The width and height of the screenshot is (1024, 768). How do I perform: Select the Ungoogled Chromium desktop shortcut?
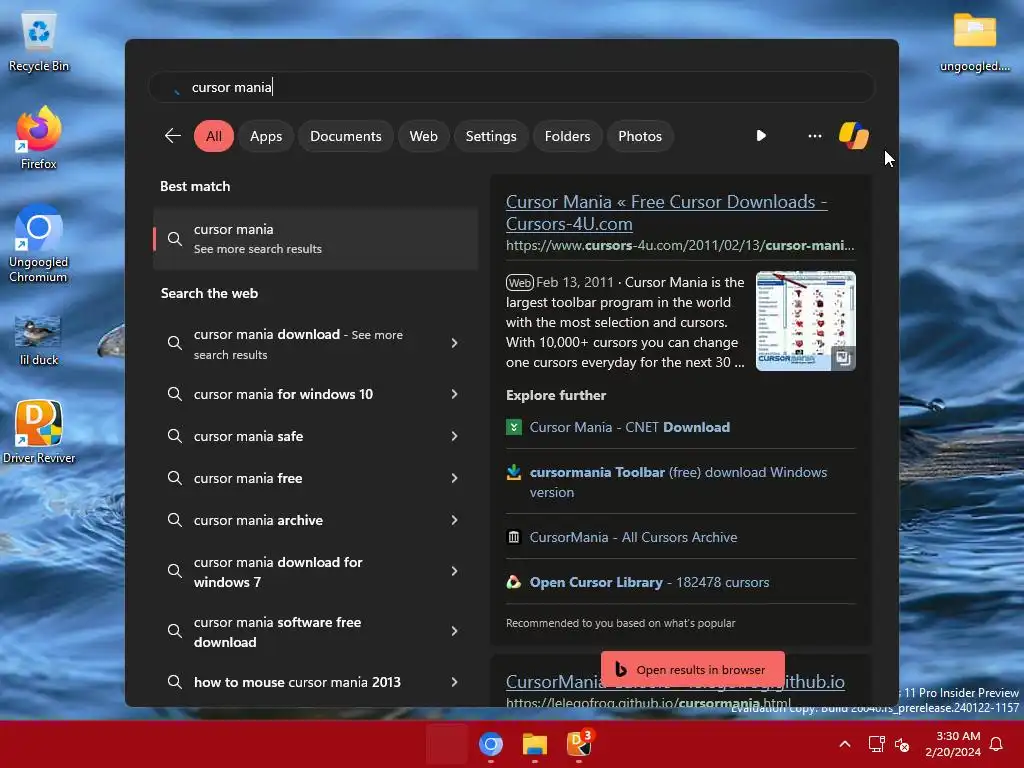(x=39, y=244)
